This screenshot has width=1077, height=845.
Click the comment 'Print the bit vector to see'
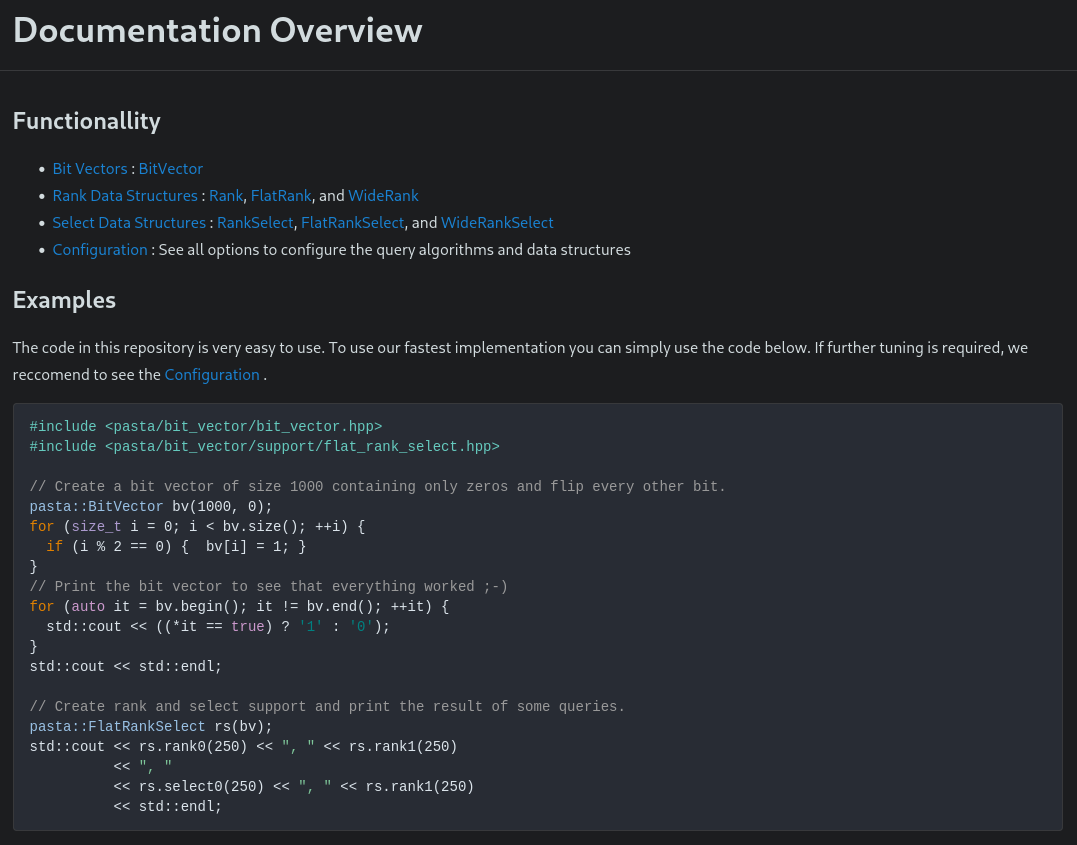(x=269, y=587)
